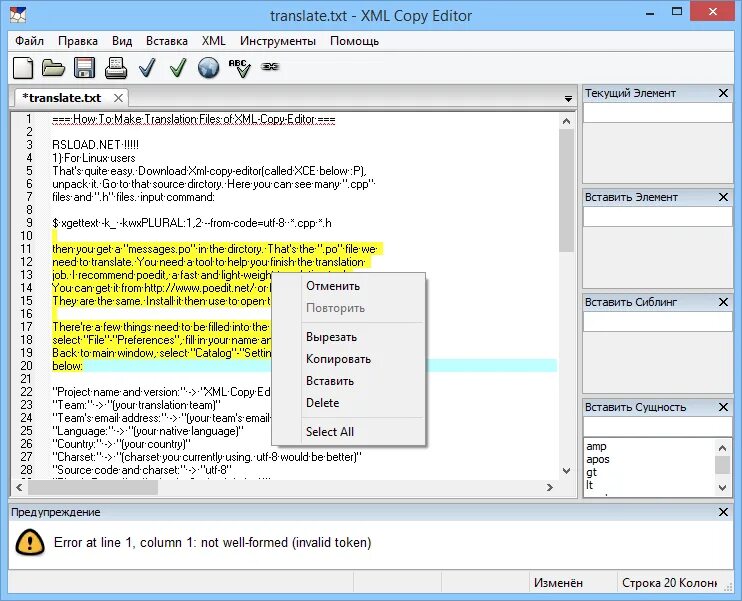Click the Строка 20 status bar field
The height and width of the screenshot is (601, 742).
point(669,583)
